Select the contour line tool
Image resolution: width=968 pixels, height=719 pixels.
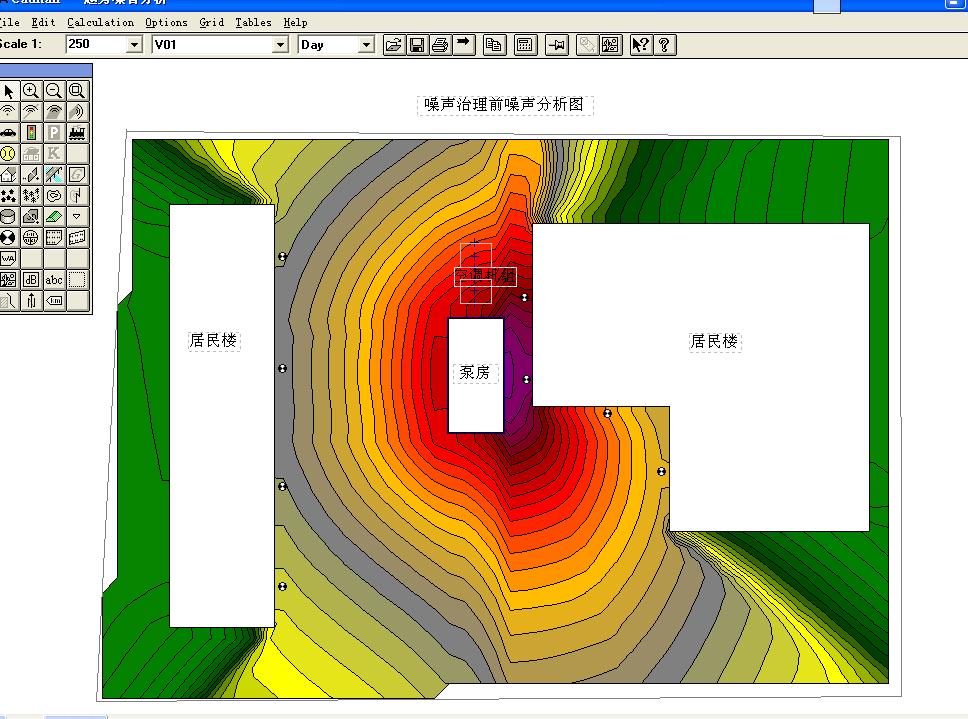coord(54,196)
